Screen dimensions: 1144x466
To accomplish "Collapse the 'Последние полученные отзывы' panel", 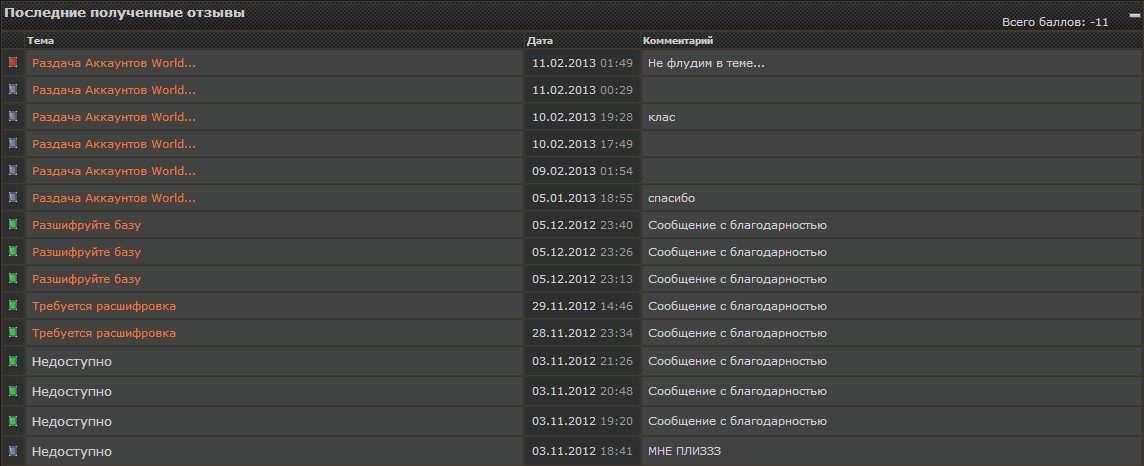I will click(x=1134, y=15).
